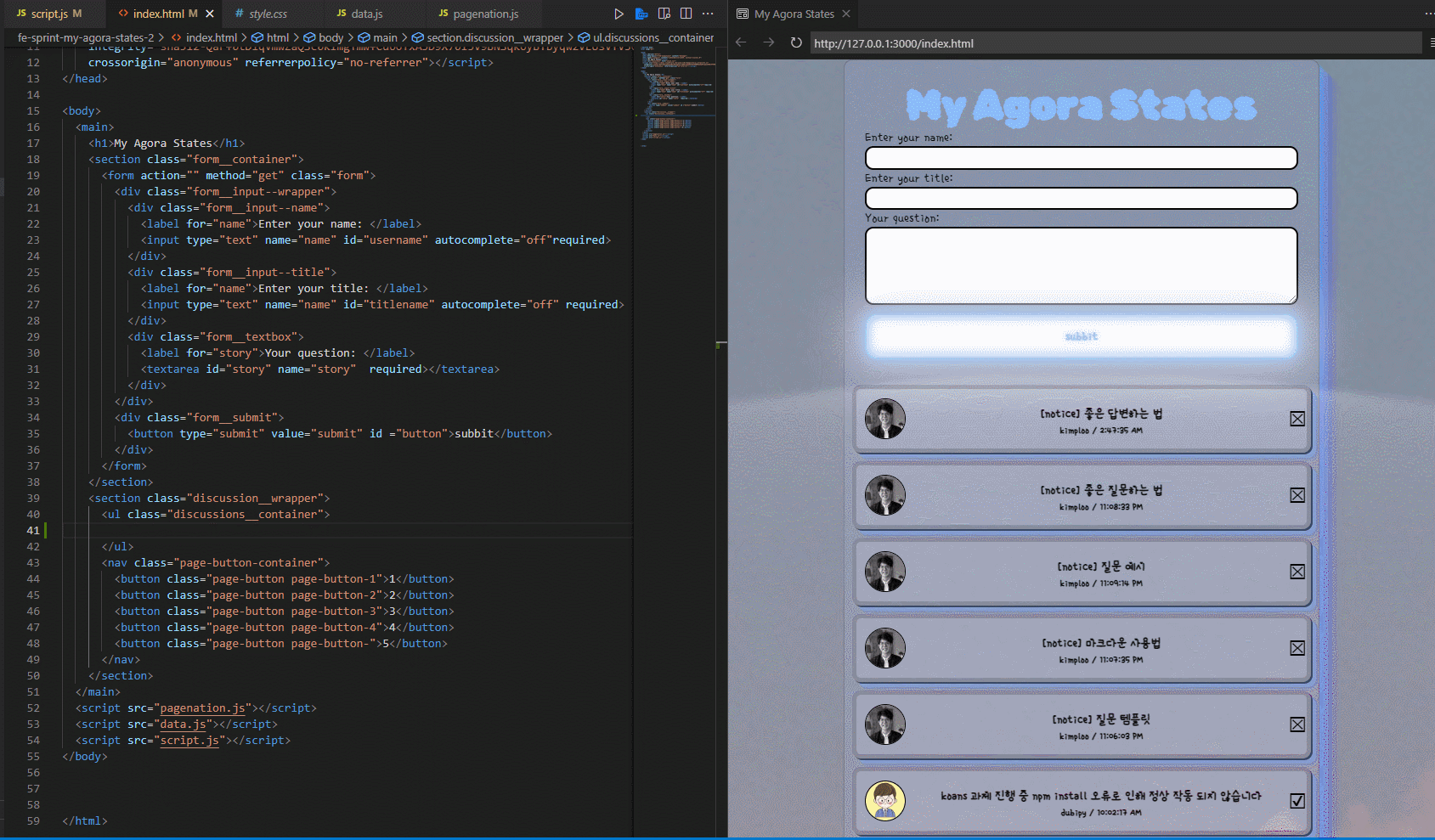Viewport: 1435px width, 840px height.
Task: Open the '[notice] 좋은 질문하는 법' post title
Action: pyautogui.click(x=1101, y=490)
